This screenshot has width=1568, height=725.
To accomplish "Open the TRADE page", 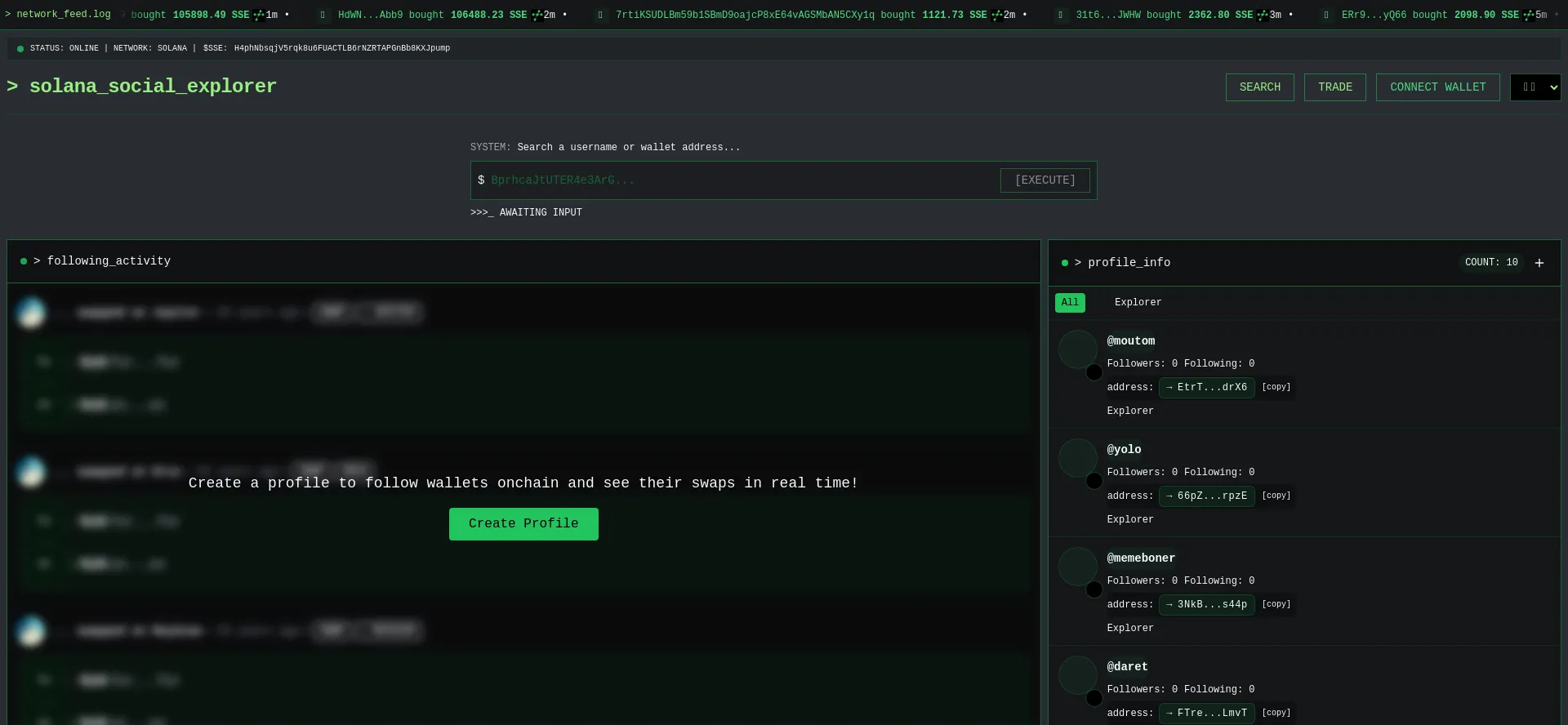I will tap(1335, 87).
